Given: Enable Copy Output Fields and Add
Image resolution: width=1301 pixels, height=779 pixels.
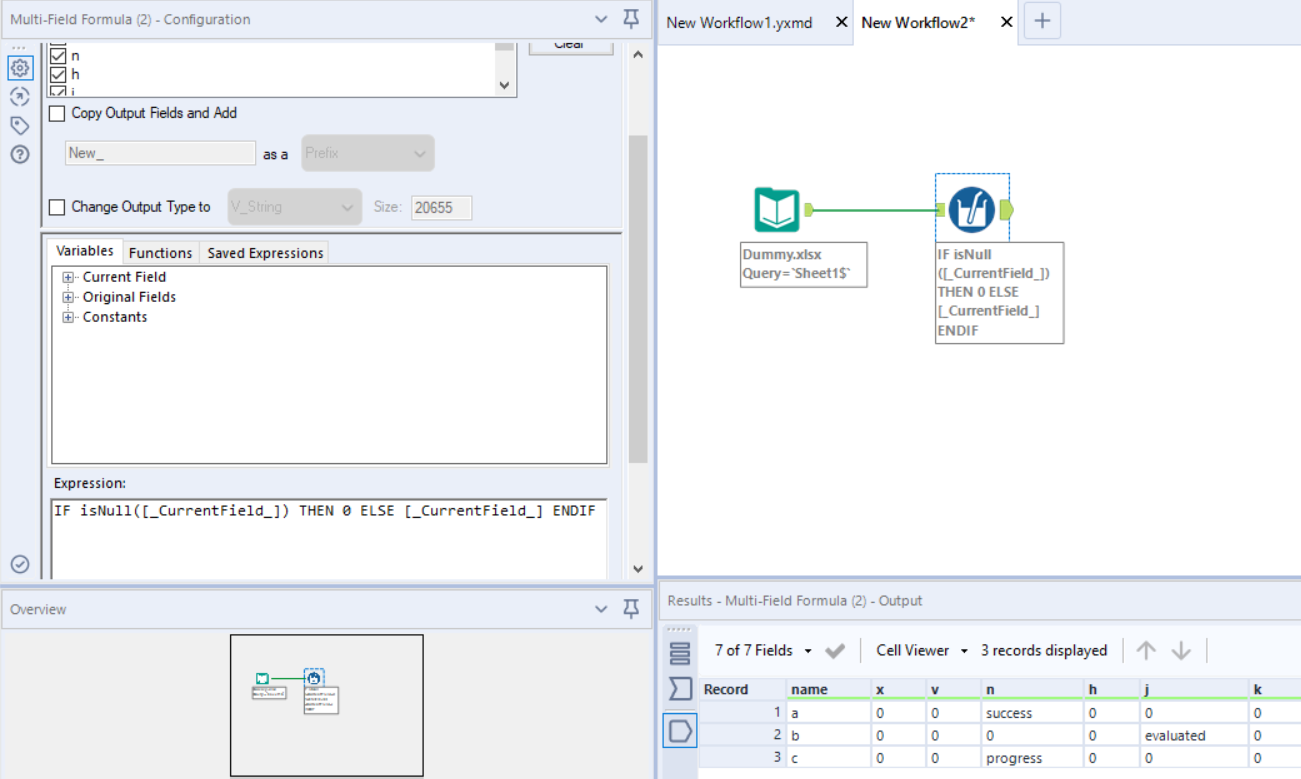Looking at the screenshot, I should (x=57, y=113).
